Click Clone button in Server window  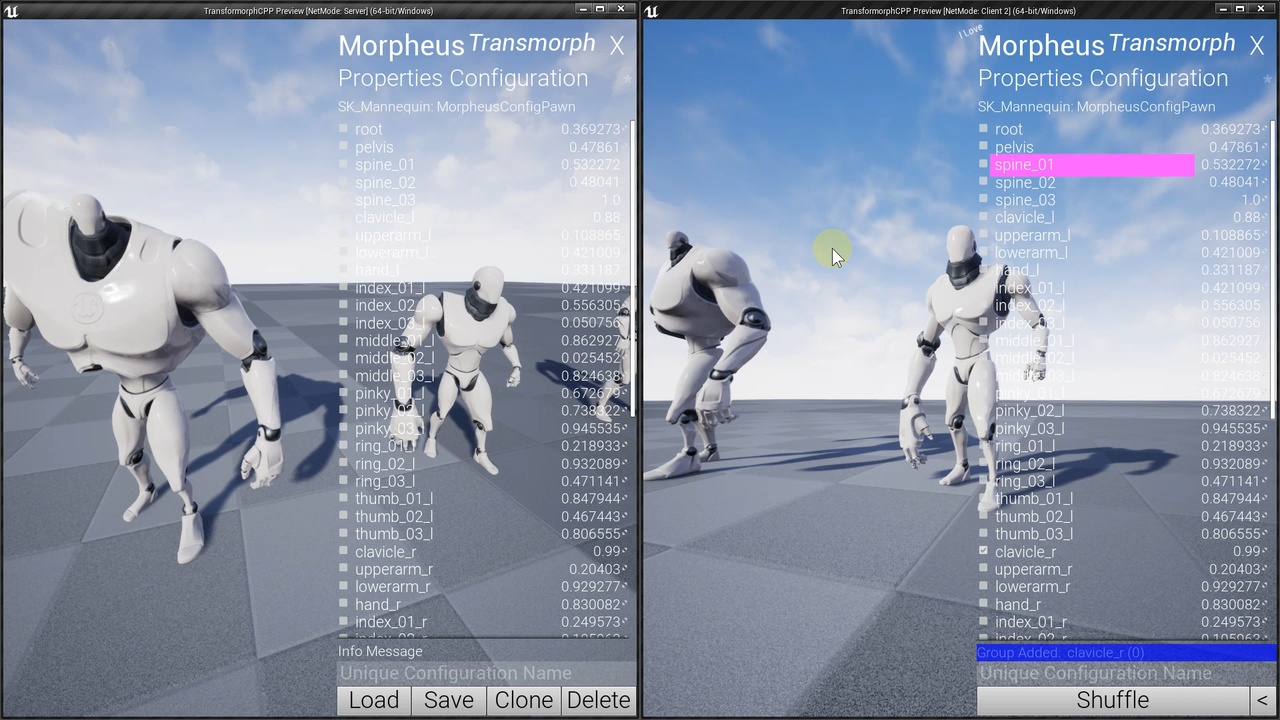click(524, 700)
